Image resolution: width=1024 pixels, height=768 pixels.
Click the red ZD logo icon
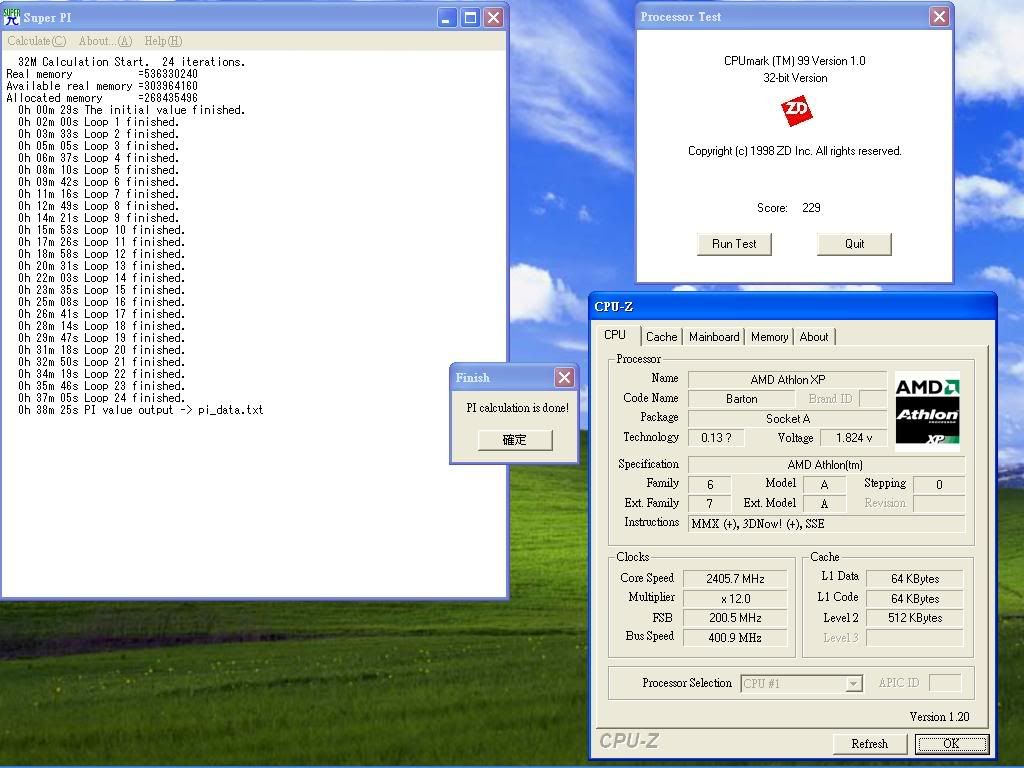coord(796,110)
